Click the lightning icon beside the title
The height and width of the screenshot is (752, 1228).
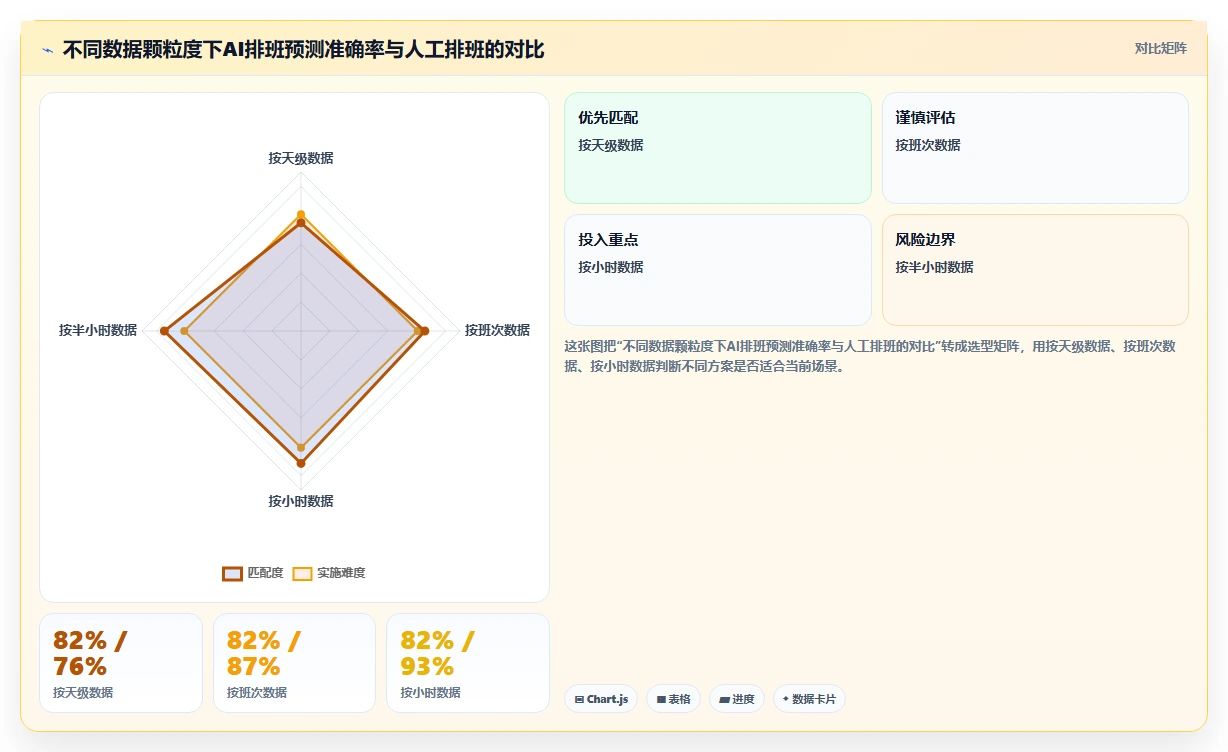pos(47,50)
